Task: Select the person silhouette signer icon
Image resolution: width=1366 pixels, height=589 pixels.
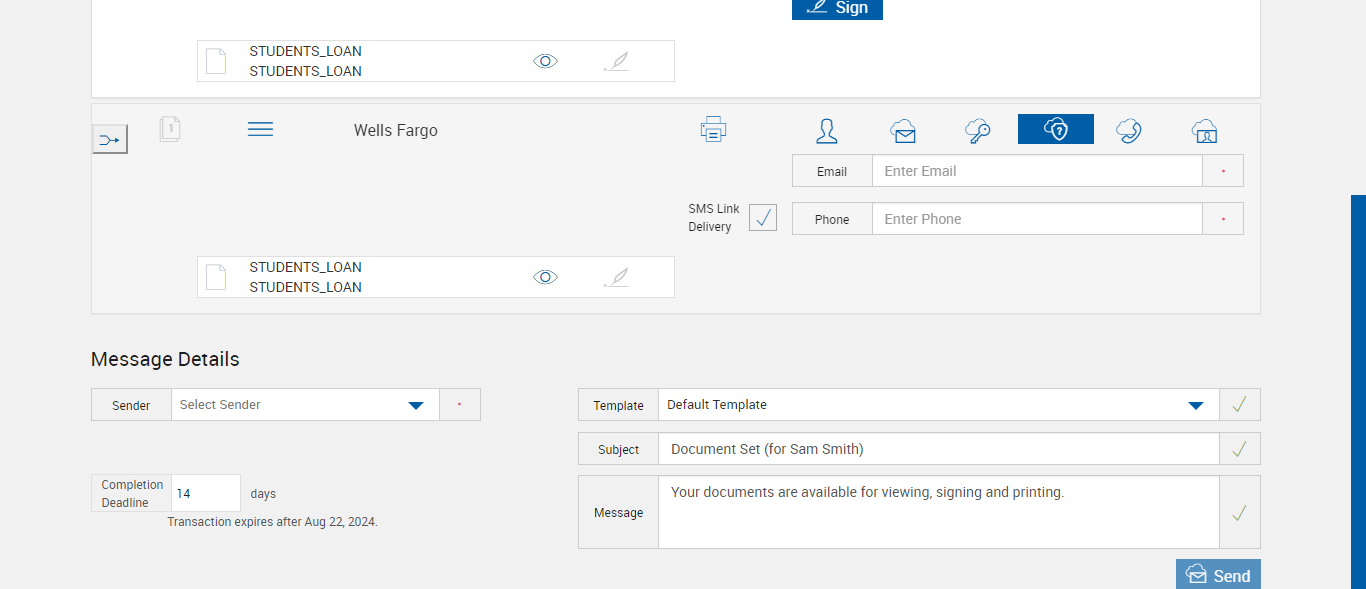Action: [x=827, y=130]
